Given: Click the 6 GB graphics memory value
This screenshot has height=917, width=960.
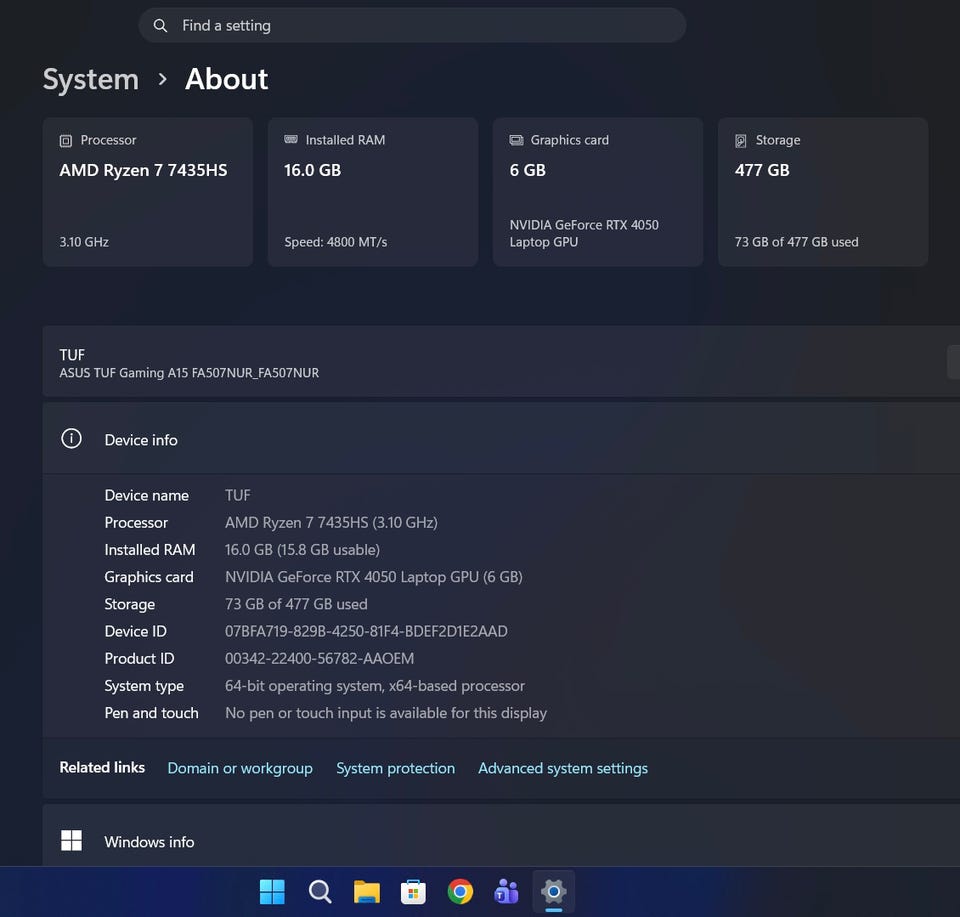Looking at the screenshot, I should click(x=527, y=170).
